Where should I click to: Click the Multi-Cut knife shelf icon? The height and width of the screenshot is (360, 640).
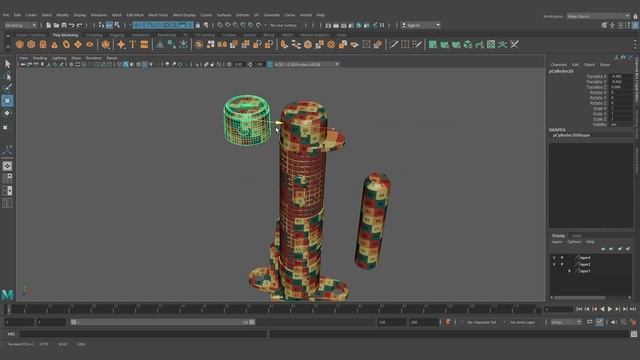pyautogui.click(x=393, y=44)
